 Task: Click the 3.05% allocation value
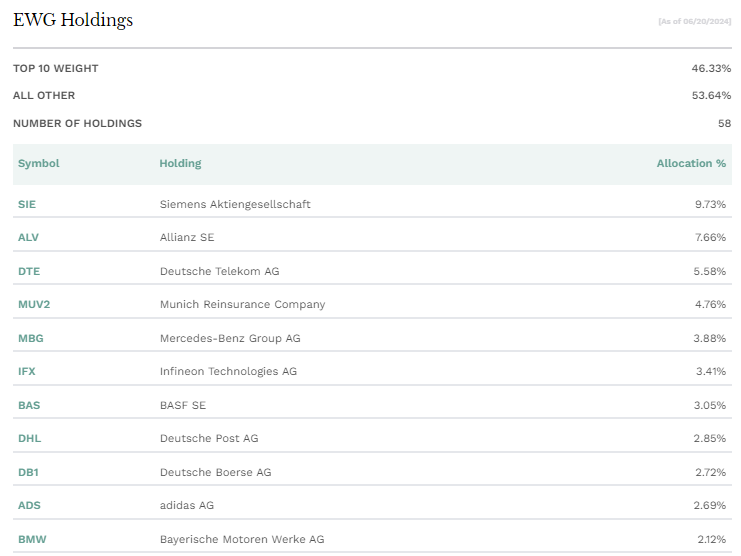tap(709, 405)
